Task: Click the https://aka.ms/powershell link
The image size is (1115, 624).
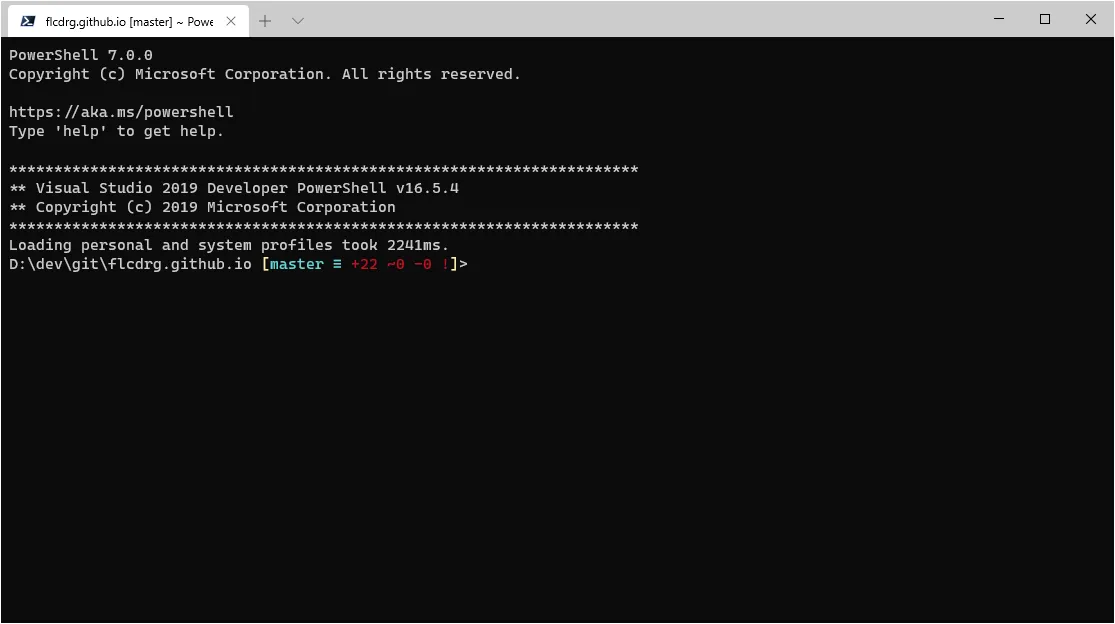Action: [x=120, y=111]
